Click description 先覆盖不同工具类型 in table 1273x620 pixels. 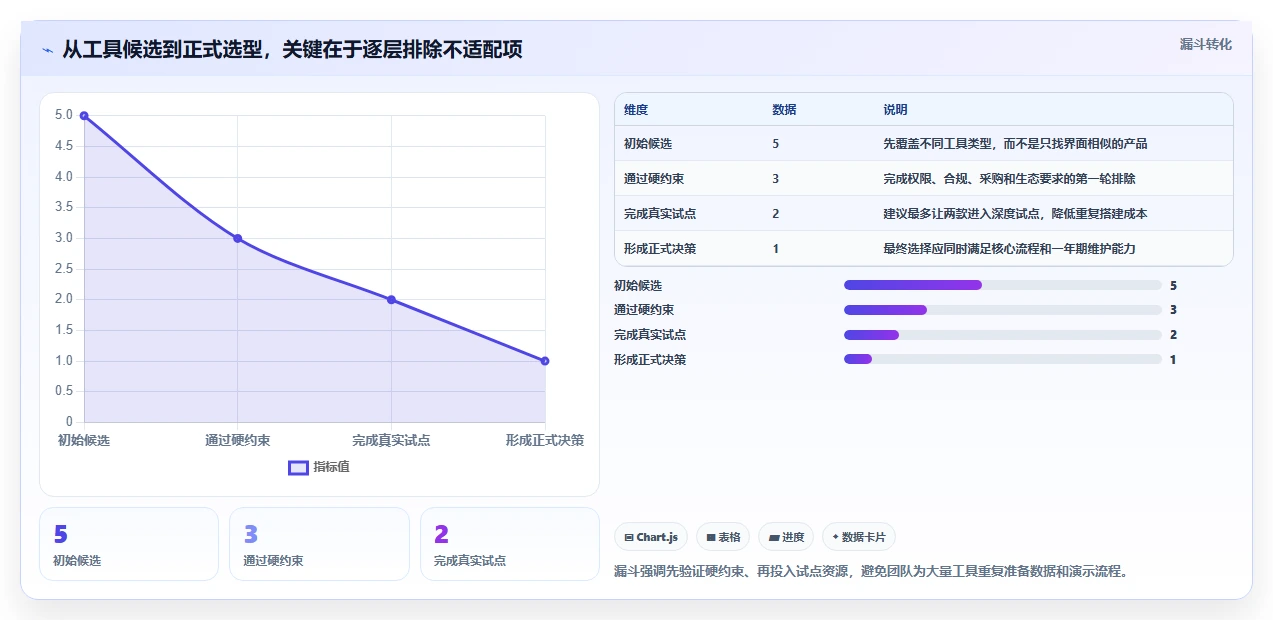[x=1015, y=144]
